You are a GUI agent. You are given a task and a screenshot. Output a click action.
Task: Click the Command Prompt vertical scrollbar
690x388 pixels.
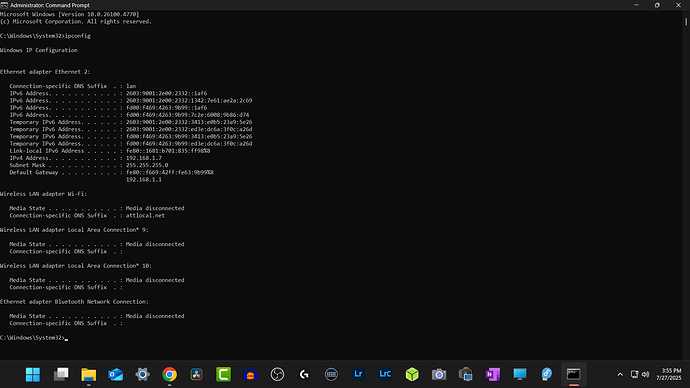pos(686,185)
